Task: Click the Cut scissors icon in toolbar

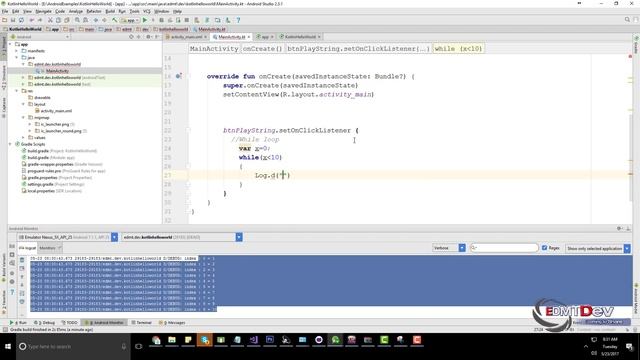Action: click(x=50, y=20)
